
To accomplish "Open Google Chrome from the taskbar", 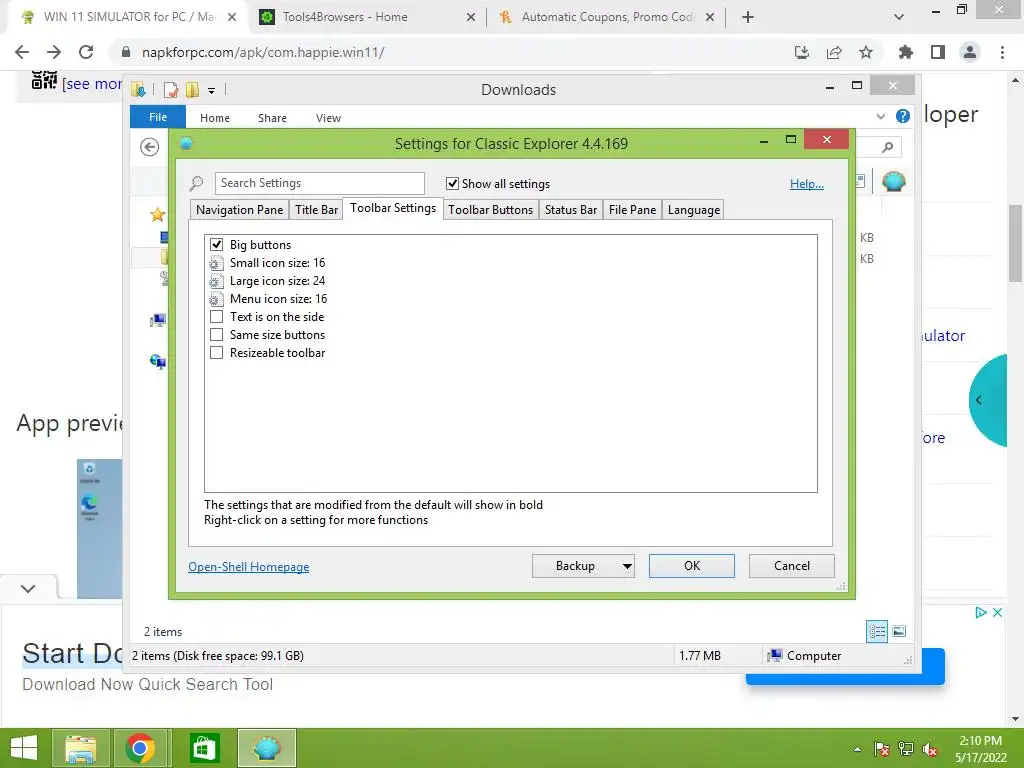I will [140, 748].
